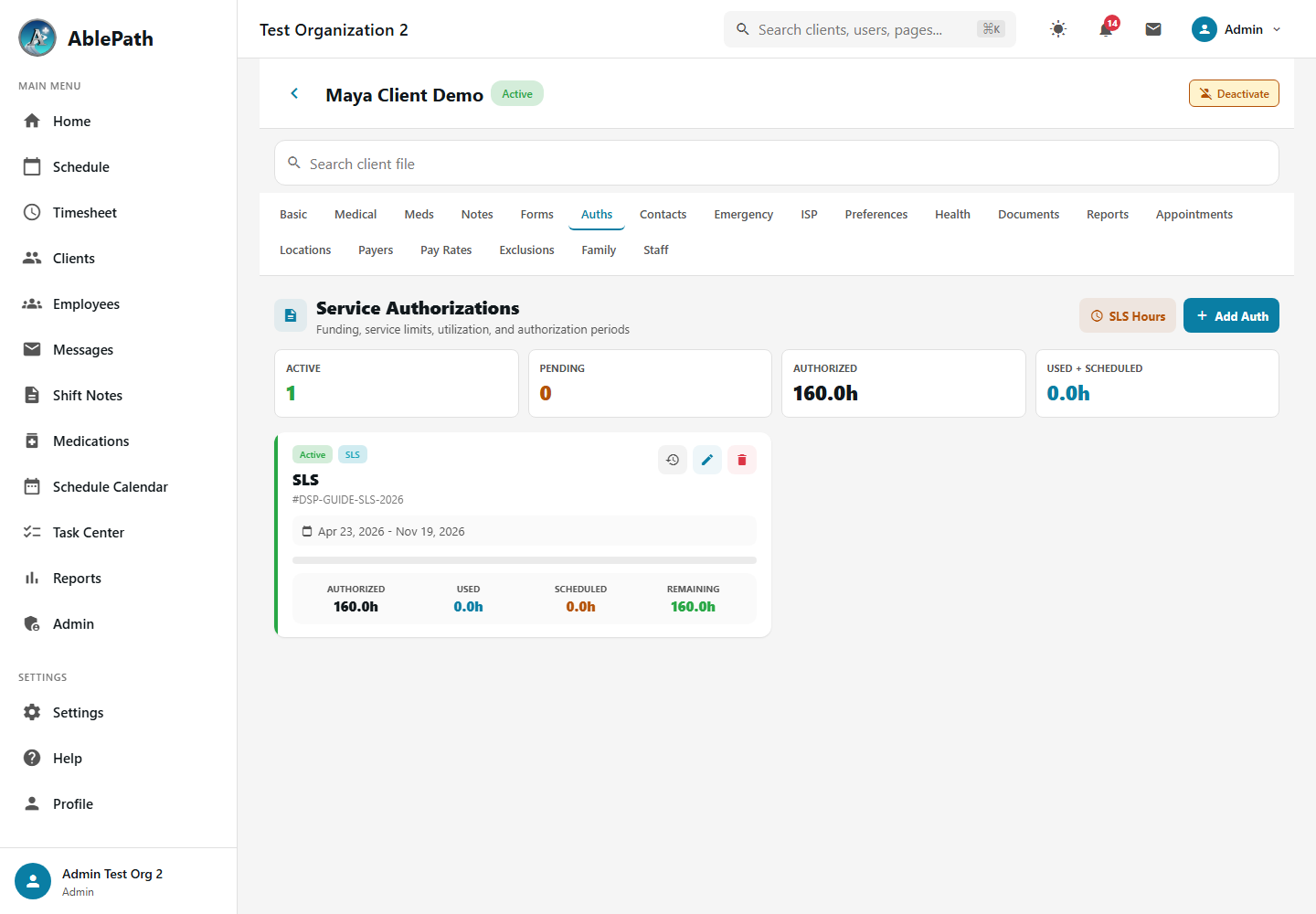
Task: Open Employees in the sidebar
Action: pyautogui.click(x=119, y=304)
